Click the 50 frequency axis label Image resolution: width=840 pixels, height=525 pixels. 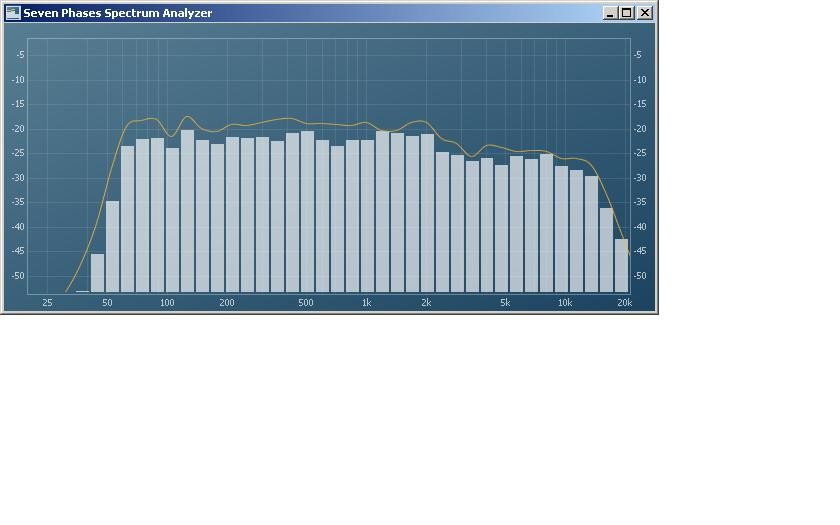tap(107, 303)
